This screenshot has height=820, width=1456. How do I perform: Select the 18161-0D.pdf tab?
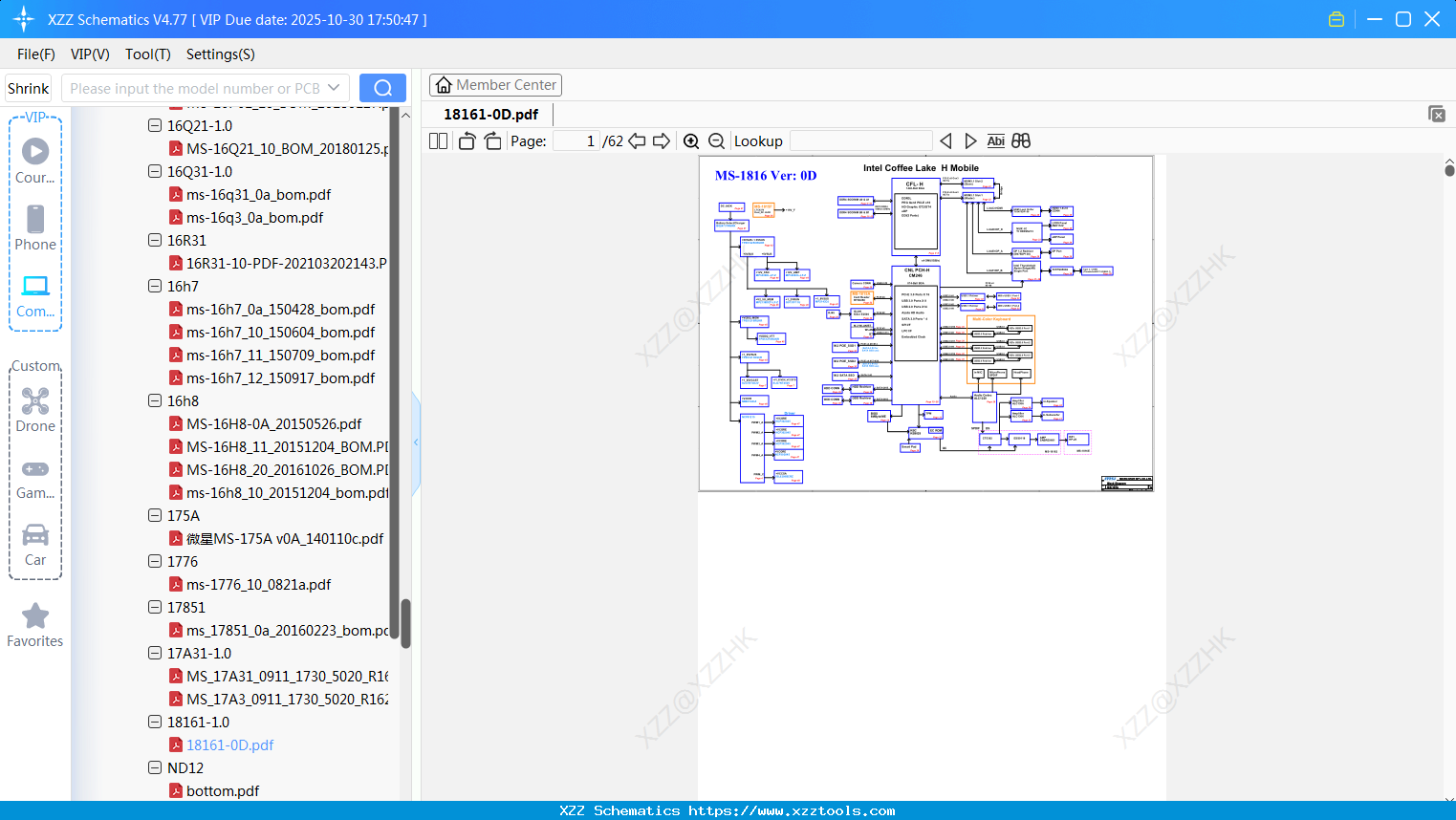490,114
